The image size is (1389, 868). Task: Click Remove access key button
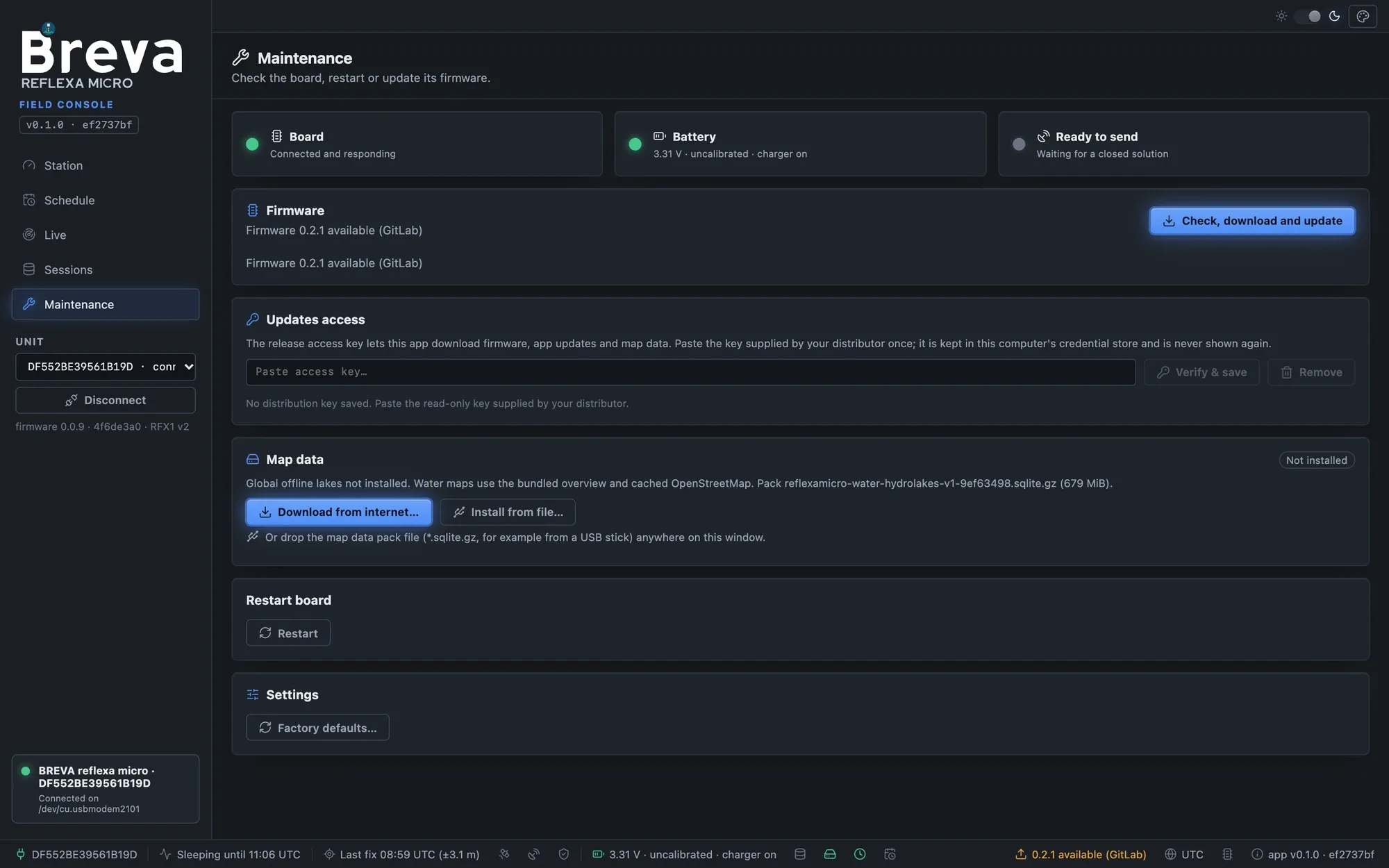pyautogui.click(x=1311, y=372)
